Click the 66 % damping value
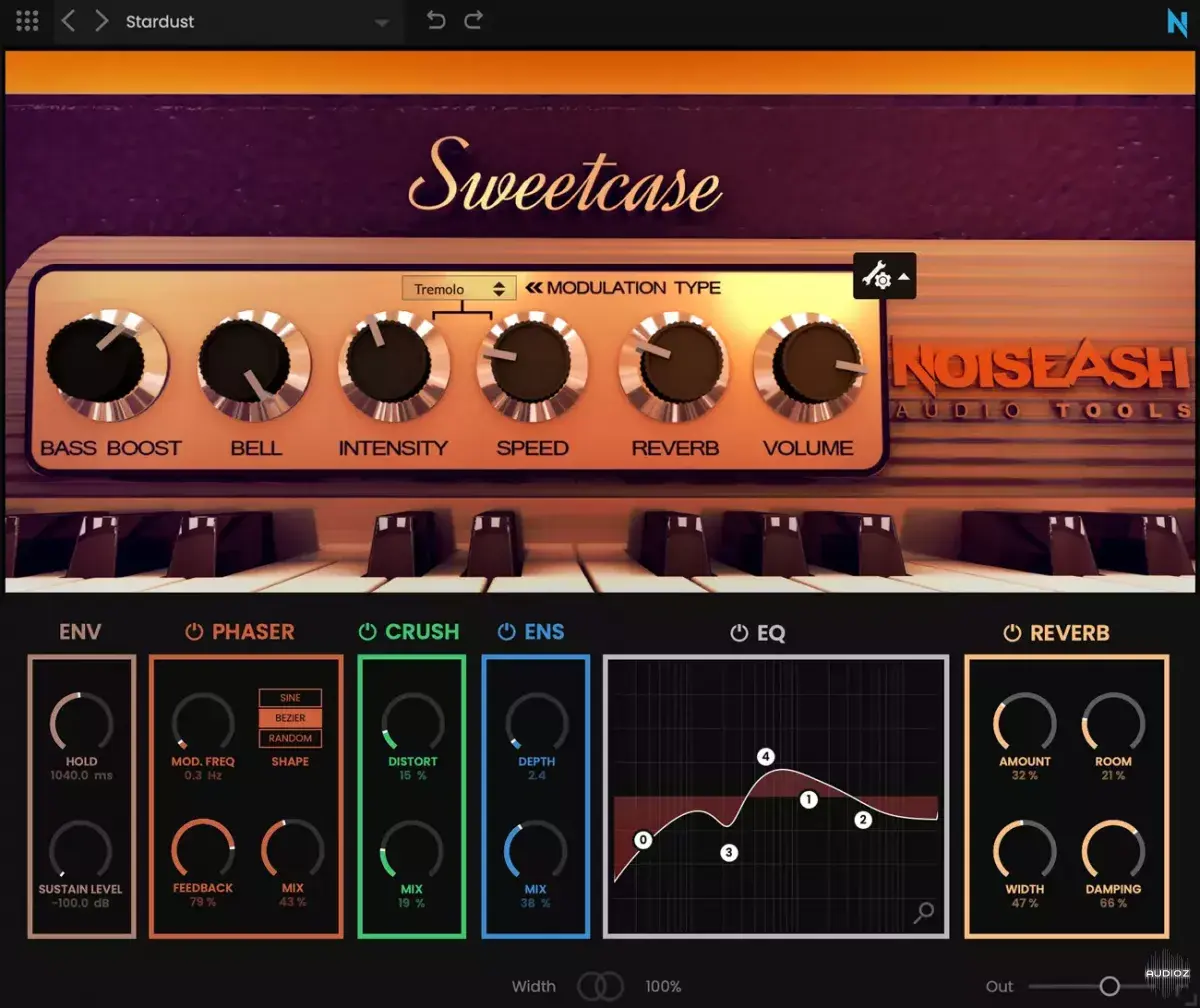Screen dimensions: 1200x1008 (1113, 903)
